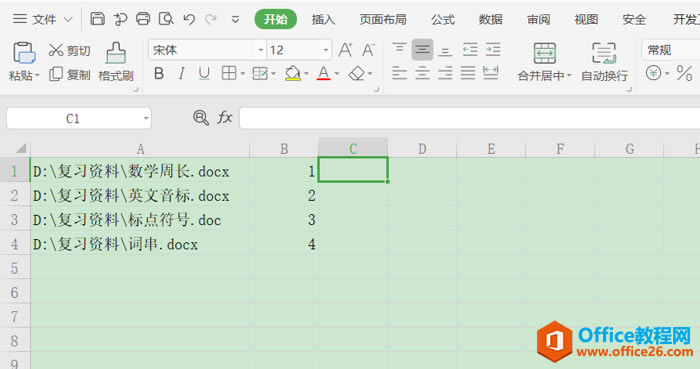Switch to 数据 tab
700x369 pixels.
pos(491,19)
